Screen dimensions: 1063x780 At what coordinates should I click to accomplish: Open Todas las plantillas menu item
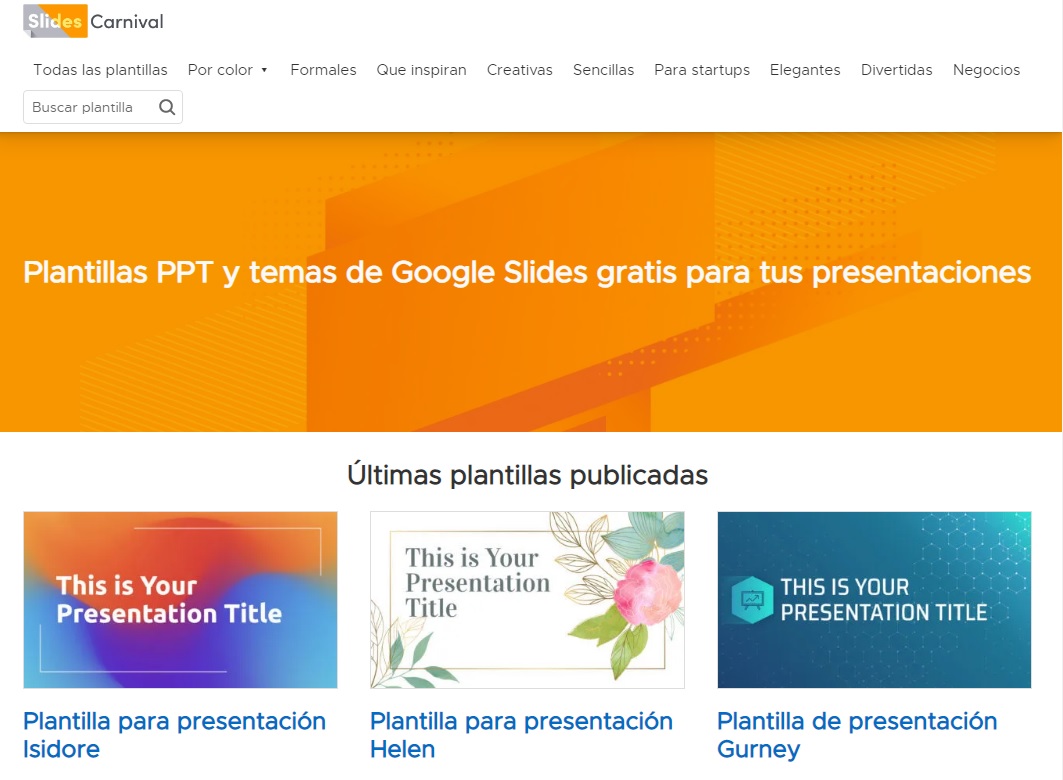(100, 70)
